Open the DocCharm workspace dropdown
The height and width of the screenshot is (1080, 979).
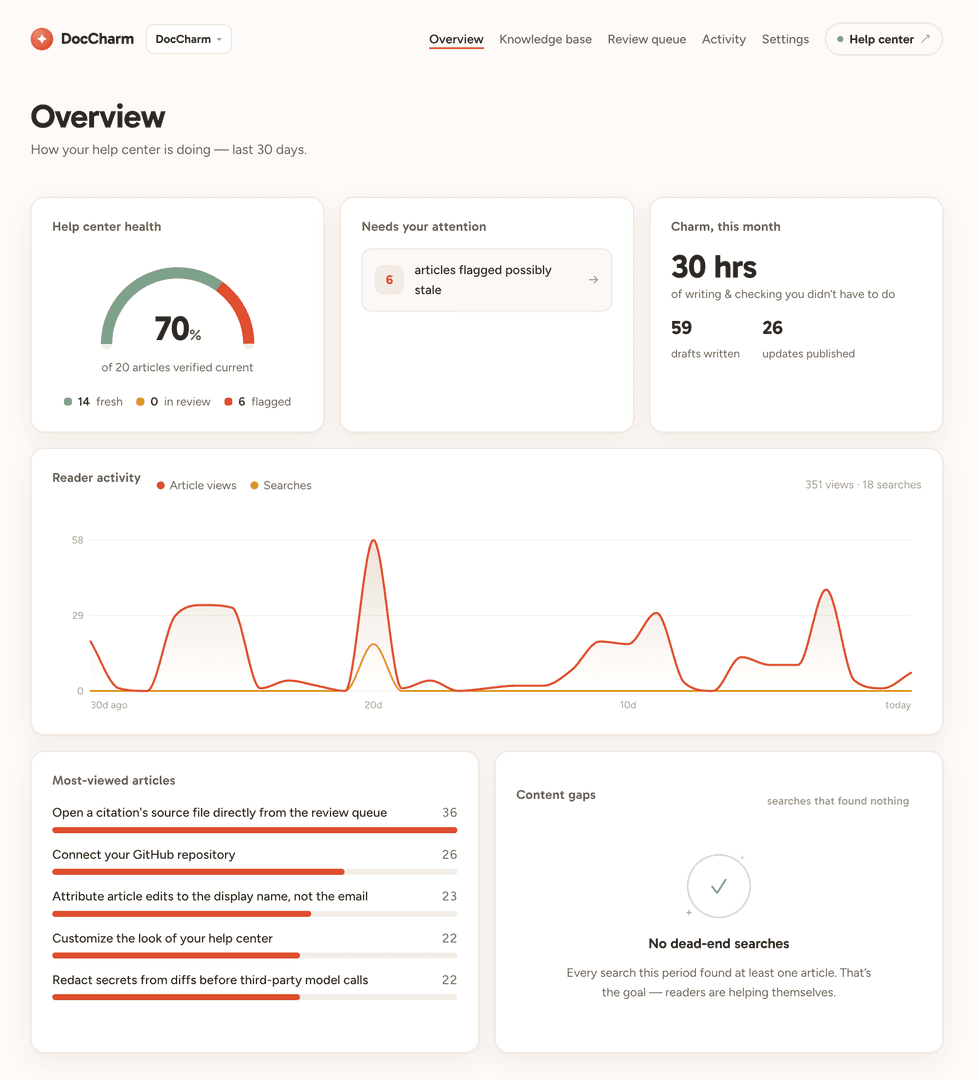[x=189, y=39]
